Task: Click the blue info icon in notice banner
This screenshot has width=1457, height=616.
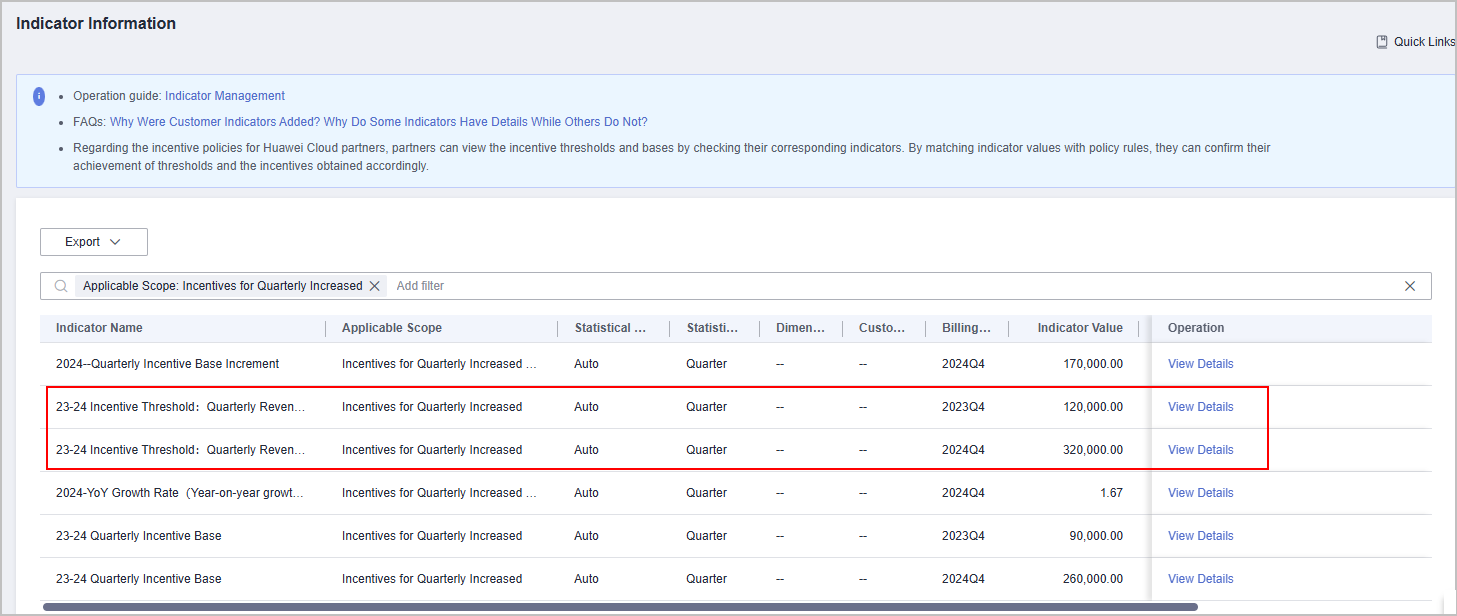Action: coord(39,97)
